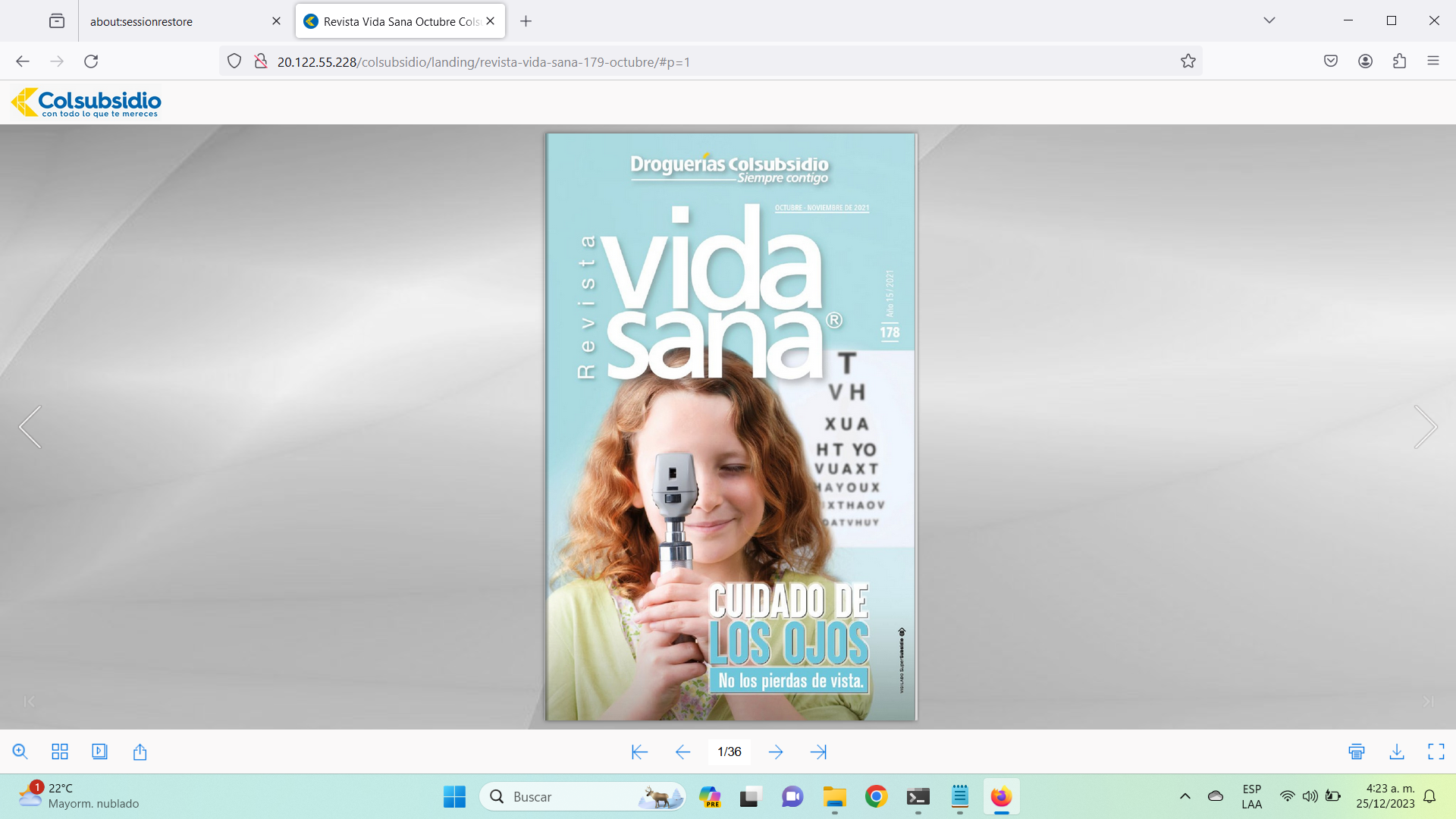This screenshot has width=1456, height=819.
Task: Open tracking protection shield info
Action: [234, 61]
